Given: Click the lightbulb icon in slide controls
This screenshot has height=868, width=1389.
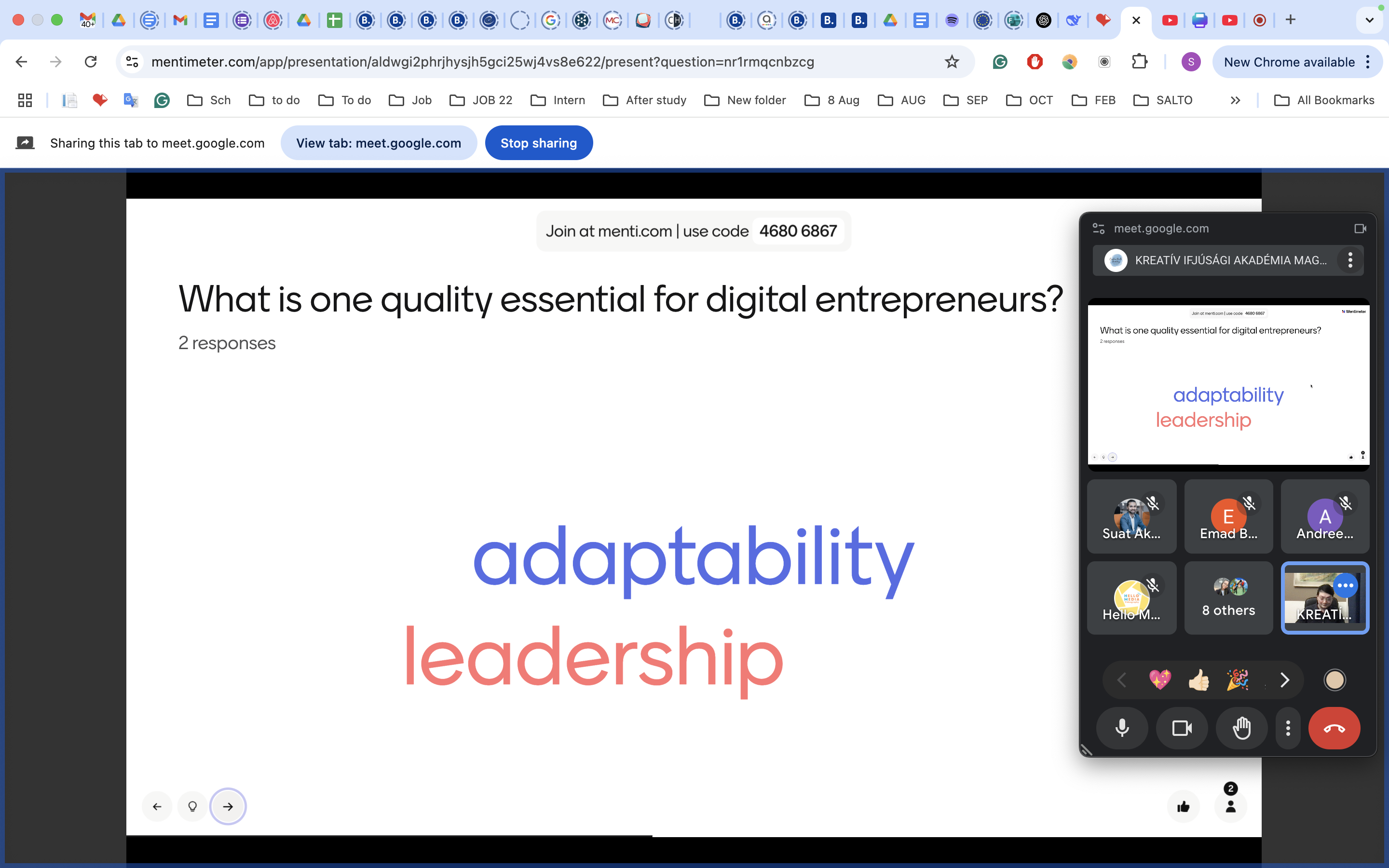Looking at the screenshot, I should pos(193,807).
